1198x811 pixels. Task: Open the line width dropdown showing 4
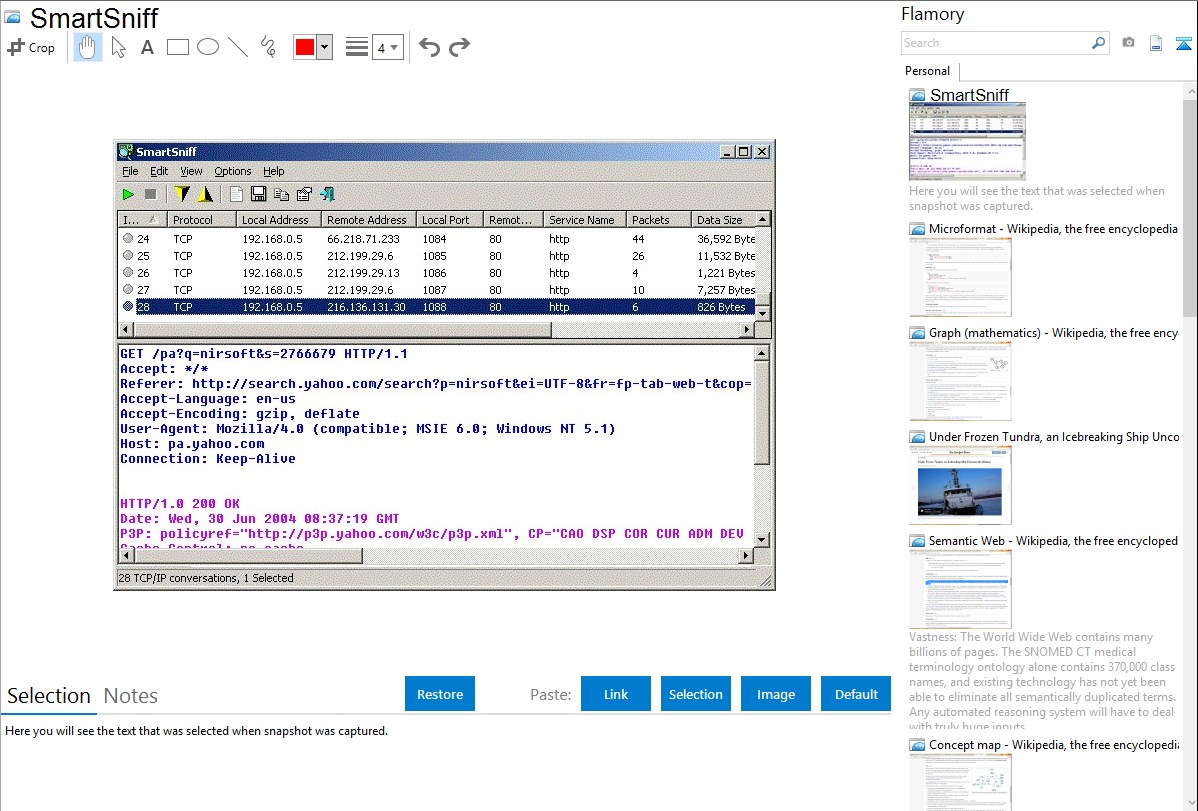tap(387, 47)
